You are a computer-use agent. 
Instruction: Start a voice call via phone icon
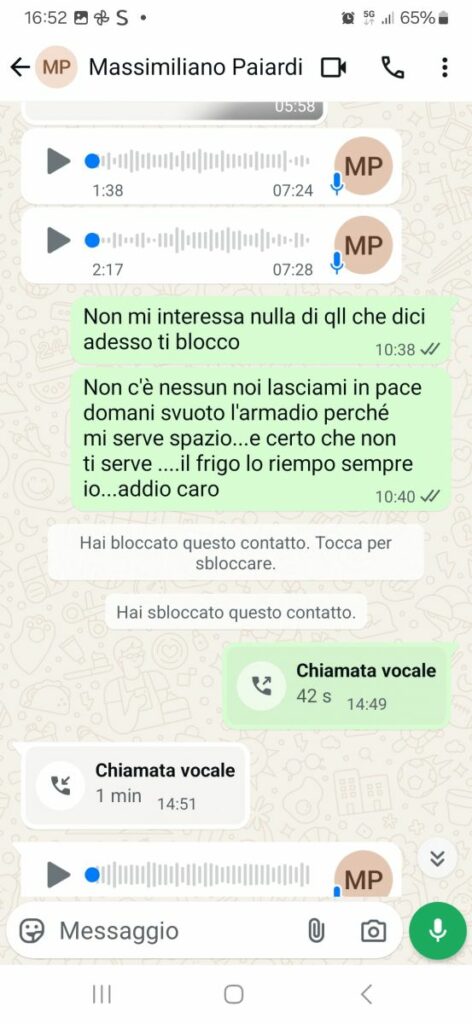tap(392, 67)
